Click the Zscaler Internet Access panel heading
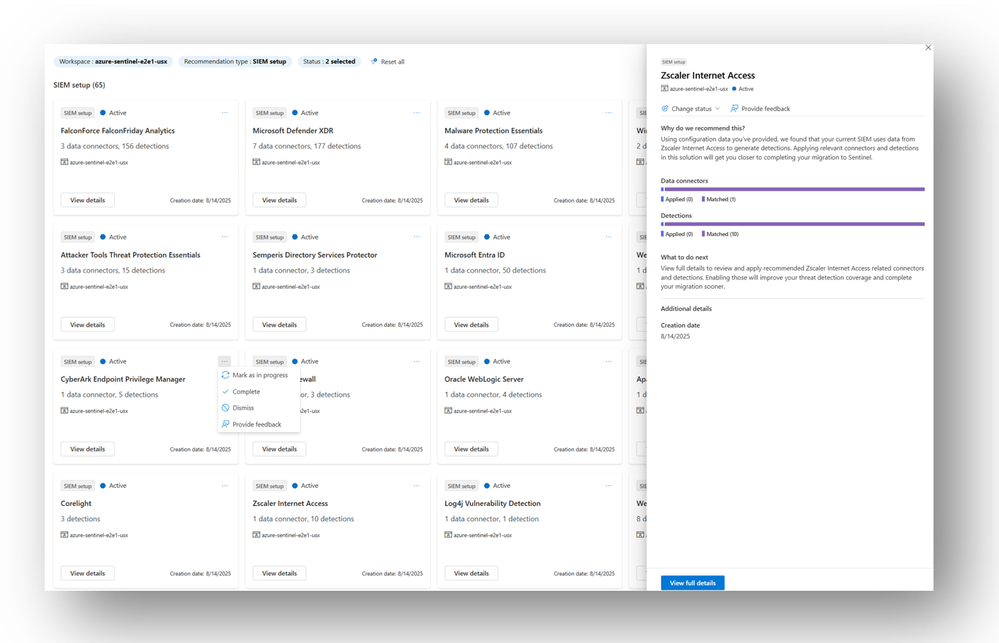The image size is (999, 643). pyautogui.click(x=707, y=75)
